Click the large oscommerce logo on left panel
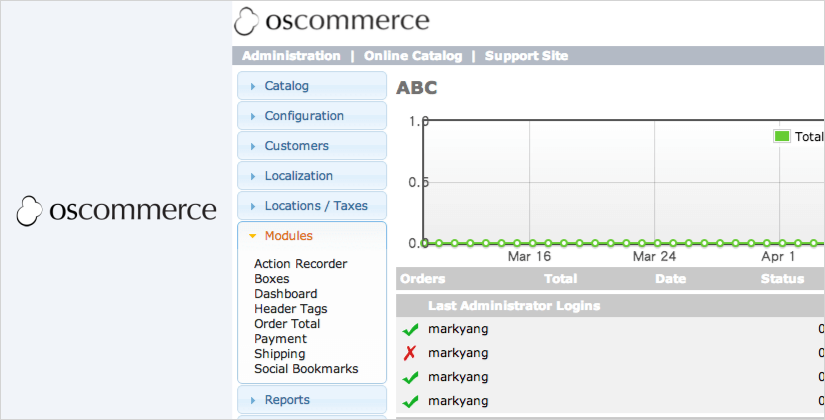Viewport: 825px width, 420px height. [117, 210]
